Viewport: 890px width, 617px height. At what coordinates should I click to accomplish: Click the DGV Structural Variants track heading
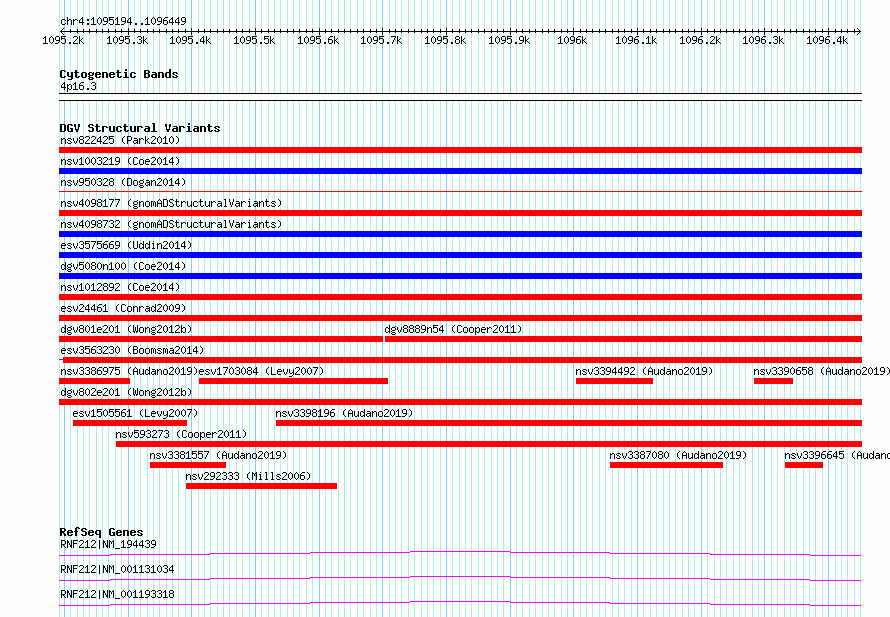pyautogui.click(x=140, y=128)
